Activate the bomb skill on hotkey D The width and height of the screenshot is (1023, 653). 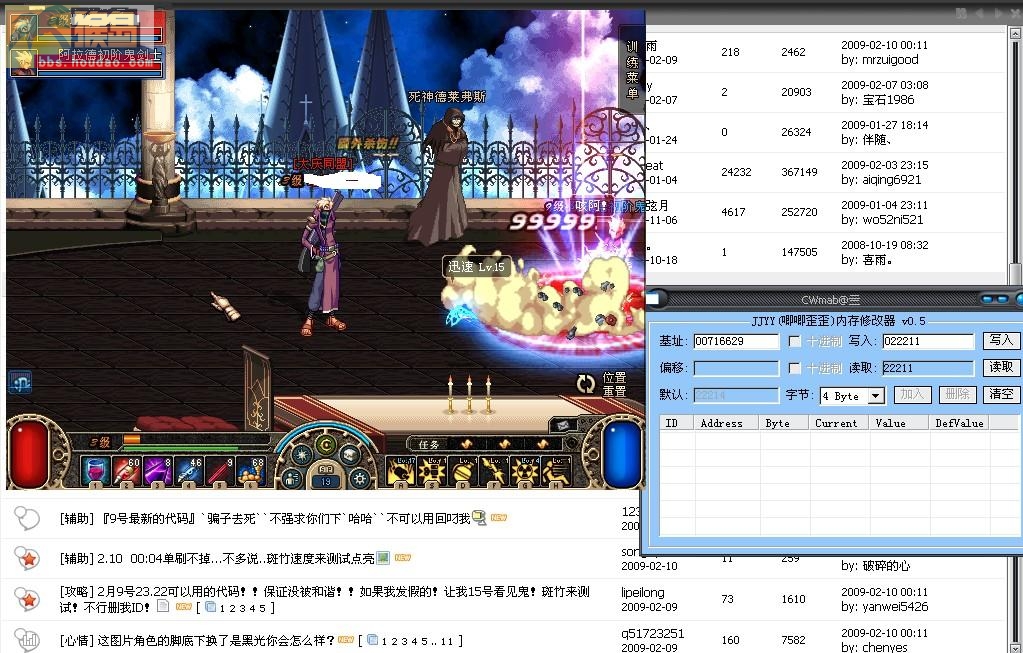(x=464, y=471)
